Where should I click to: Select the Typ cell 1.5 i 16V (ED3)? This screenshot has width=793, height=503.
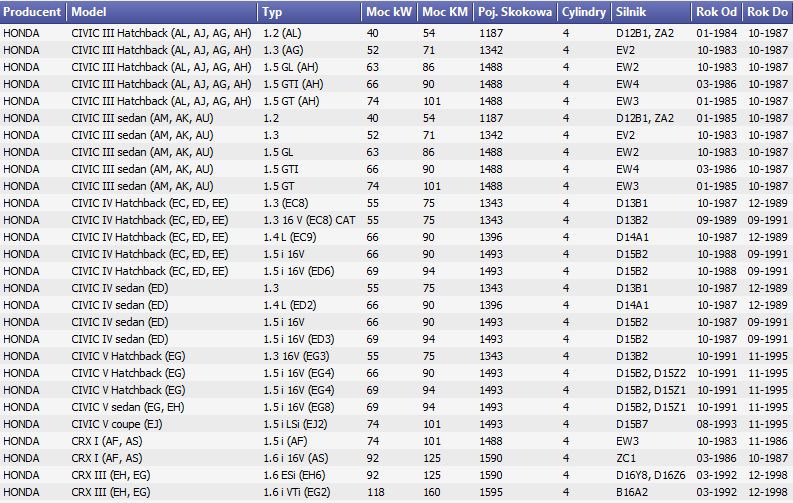tap(299, 339)
